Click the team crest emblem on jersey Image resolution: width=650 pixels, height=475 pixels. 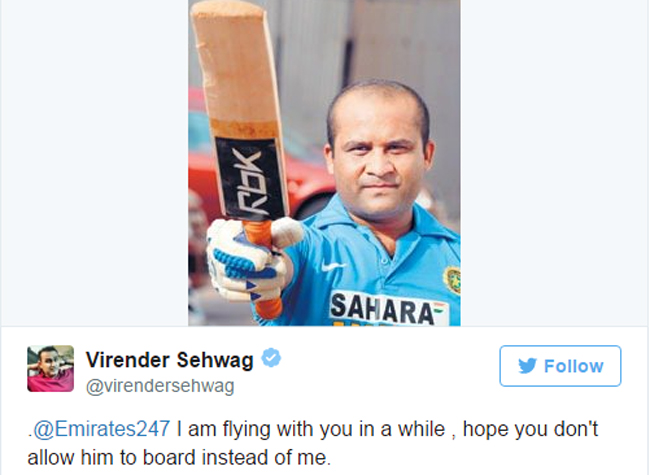pyautogui.click(x=452, y=280)
